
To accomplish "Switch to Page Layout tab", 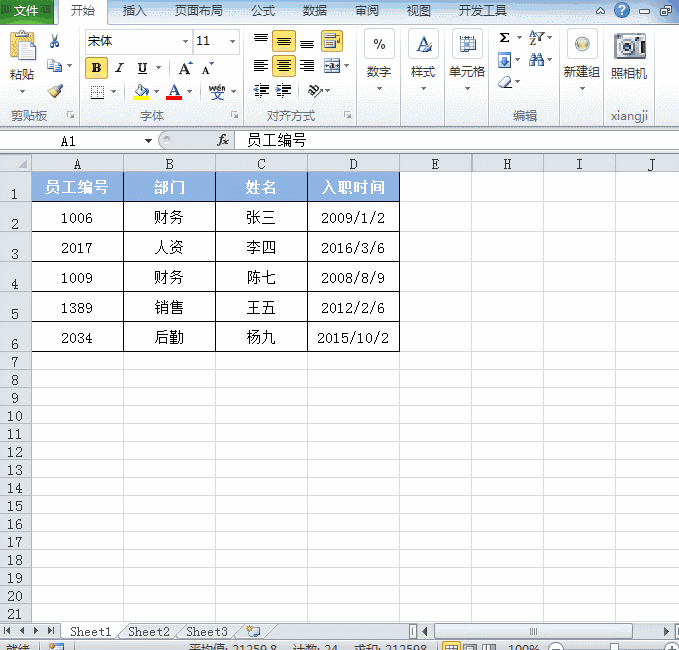I will pyautogui.click(x=199, y=11).
